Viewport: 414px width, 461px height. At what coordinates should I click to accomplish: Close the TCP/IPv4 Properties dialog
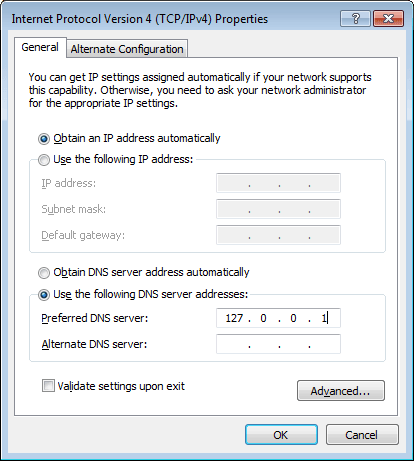(x=388, y=18)
